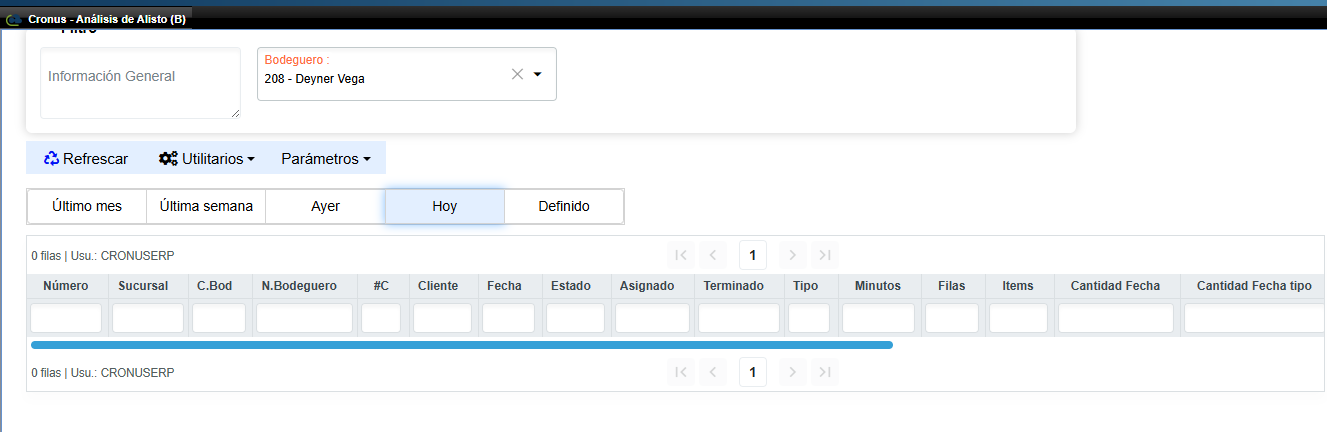Sort by the Cantidad Fecha column header
This screenshot has height=432, width=1327.
1116,286
